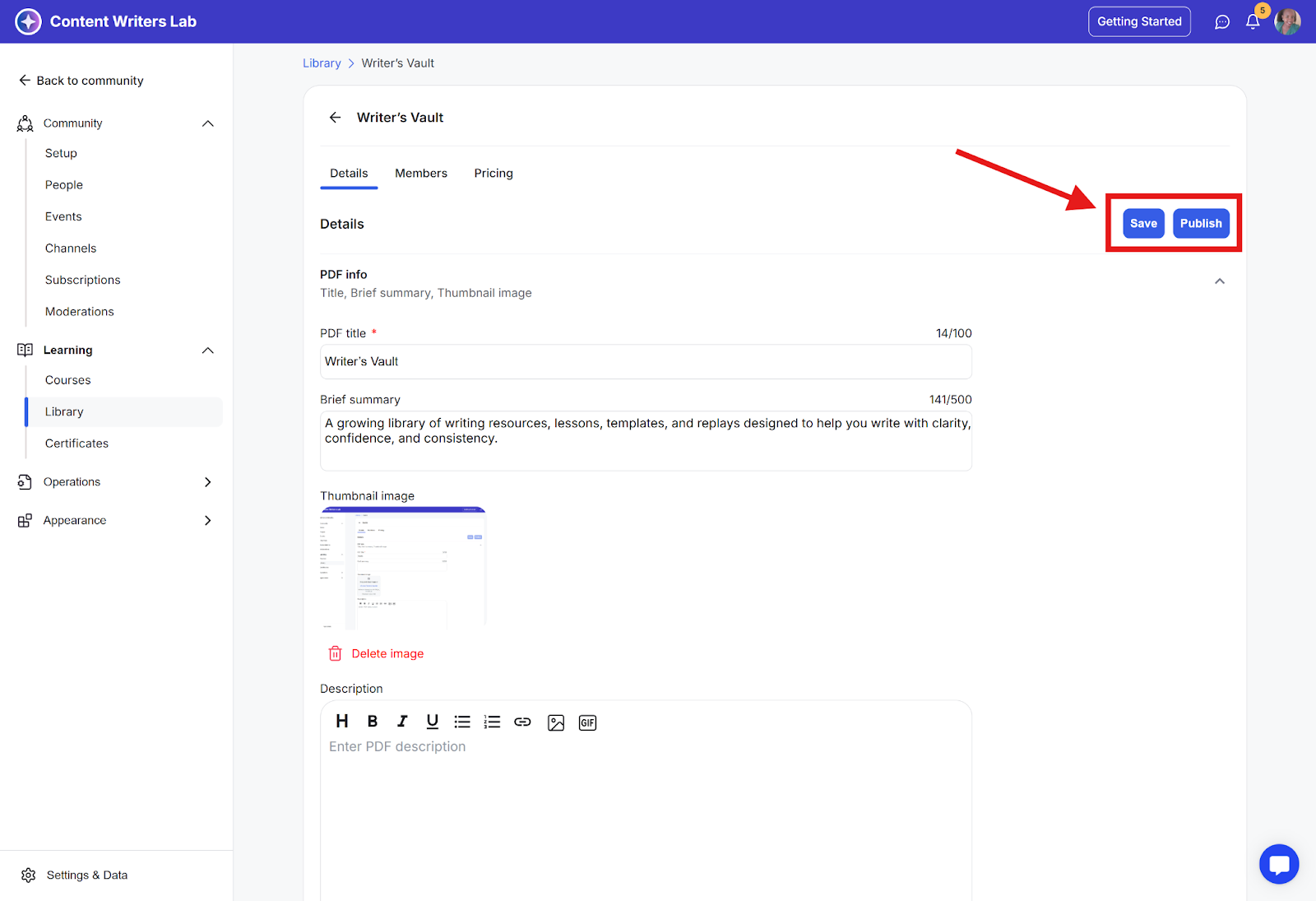The image size is (1316, 901).
Task: Toggle italic text formatting
Action: click(402, 722)
